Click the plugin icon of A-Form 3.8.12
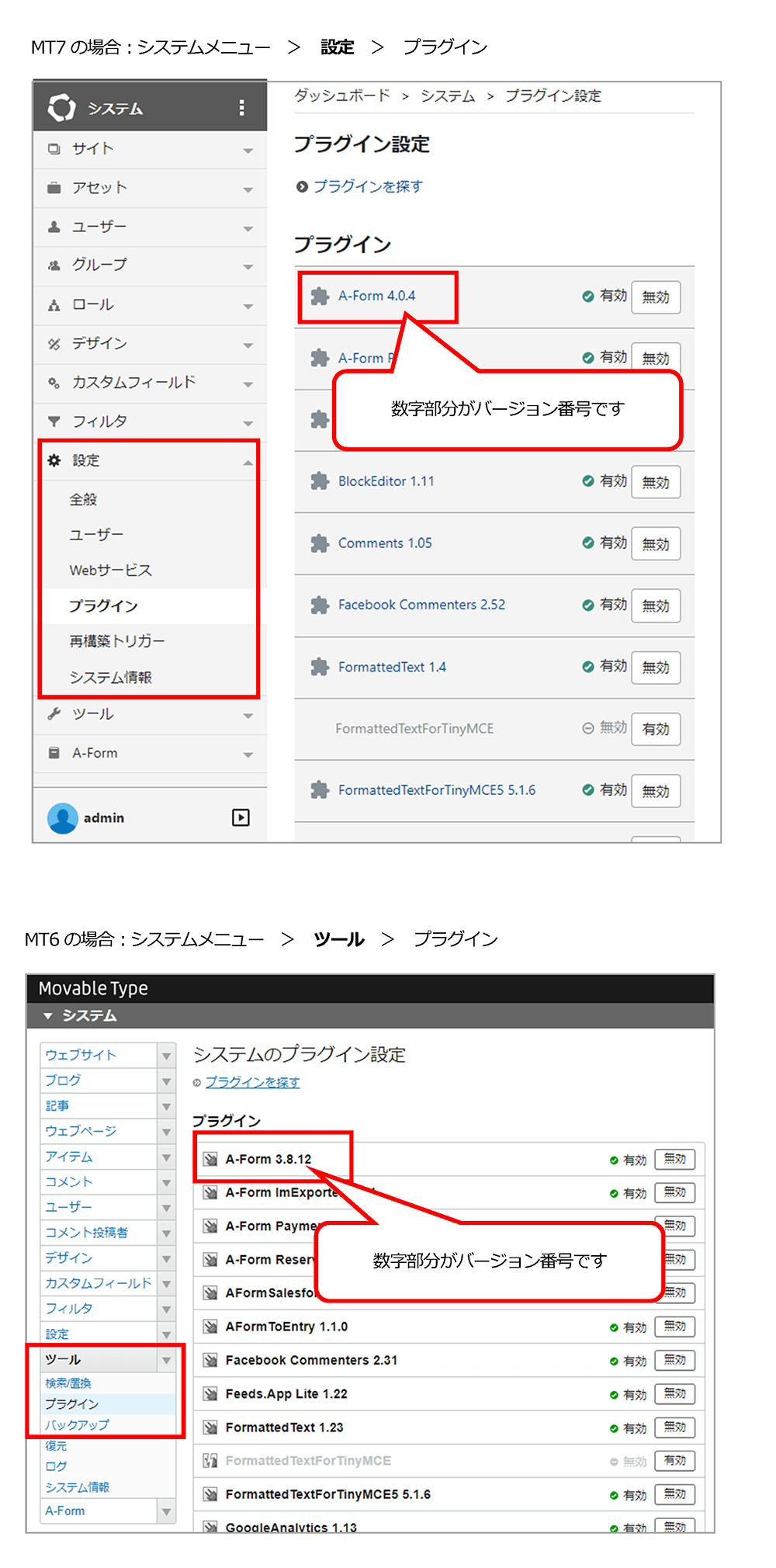776x1568 pixels. (210, 1160)
